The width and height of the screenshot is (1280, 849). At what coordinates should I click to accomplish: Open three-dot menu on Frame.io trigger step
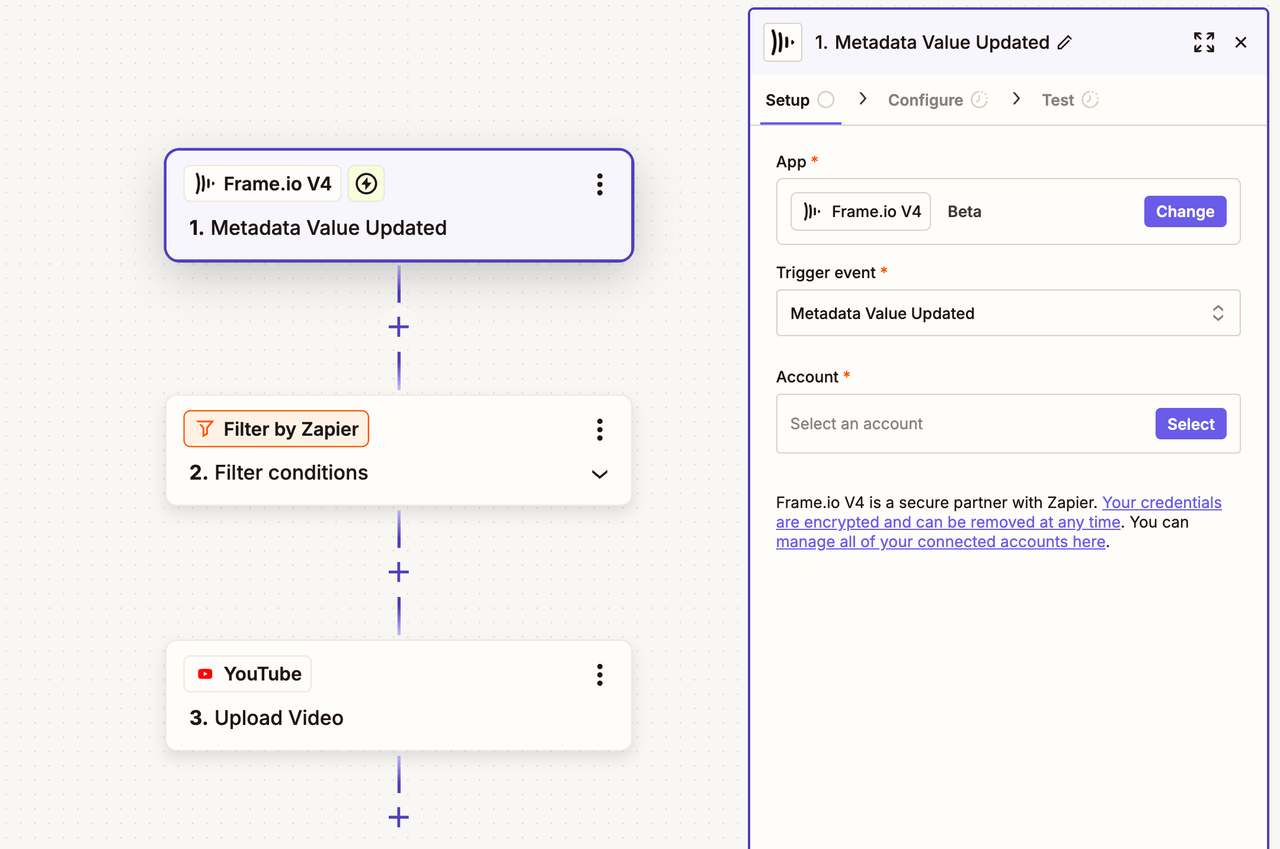pos(599,184)
